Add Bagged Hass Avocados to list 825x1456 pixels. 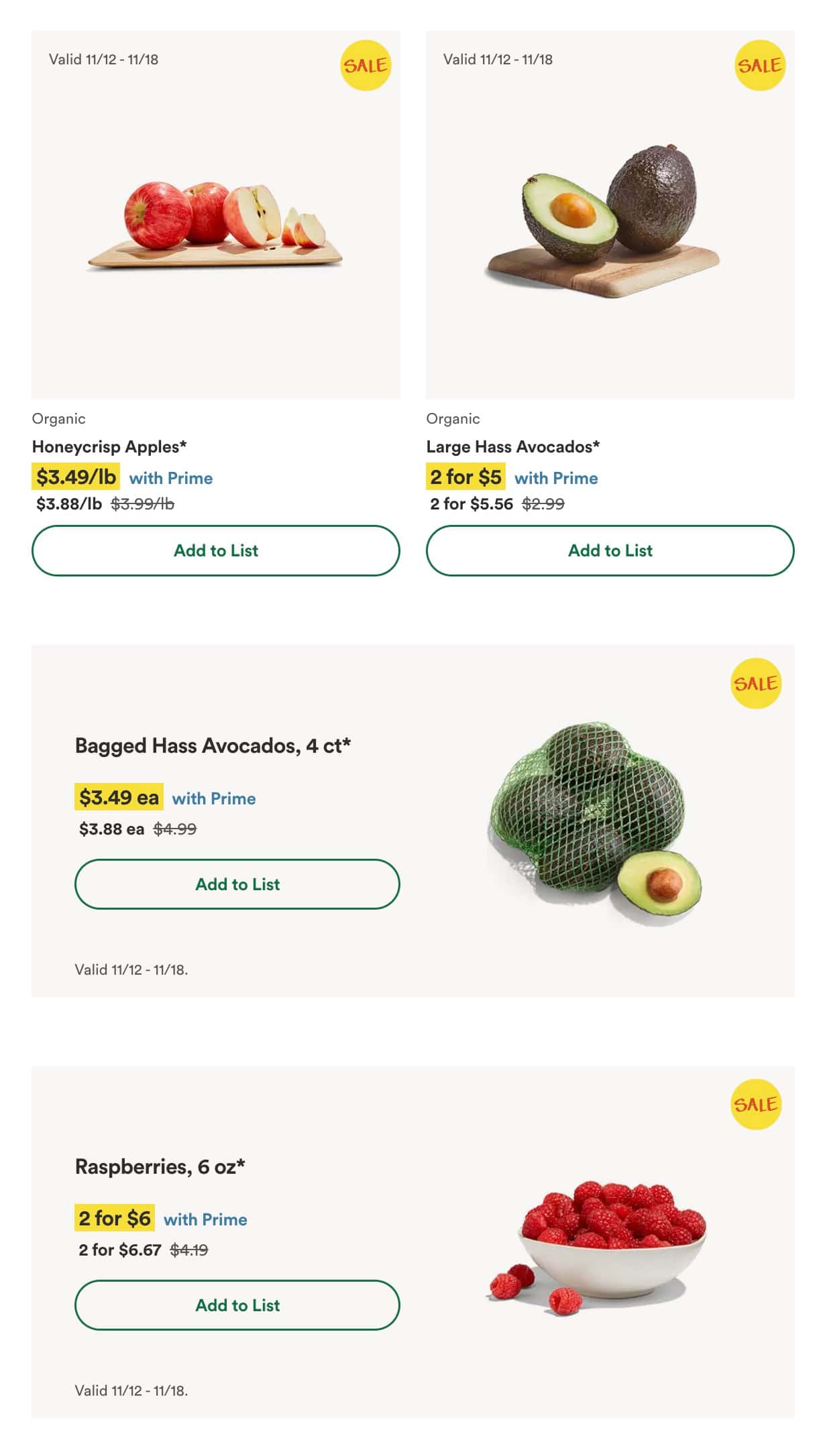[x=237, y=884]
